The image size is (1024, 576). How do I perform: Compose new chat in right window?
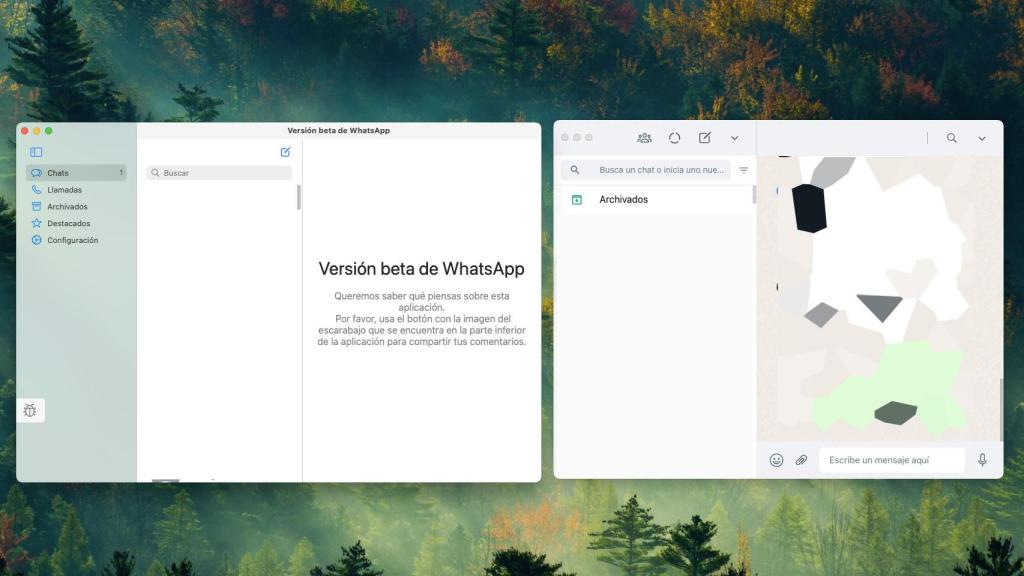[x=705, y=138]
